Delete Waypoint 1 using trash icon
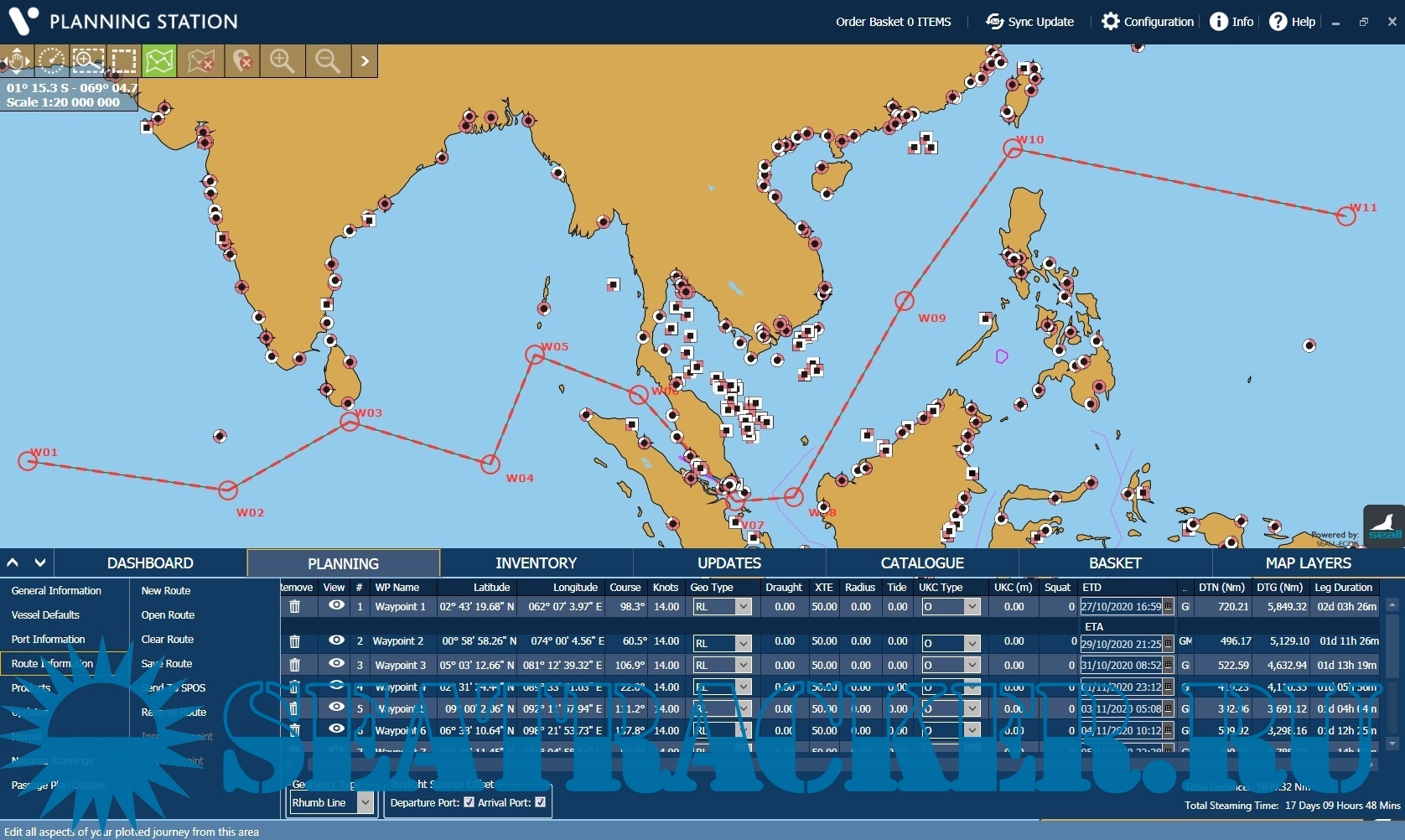Screen dimensions: 1405x840 coord(295,606)
